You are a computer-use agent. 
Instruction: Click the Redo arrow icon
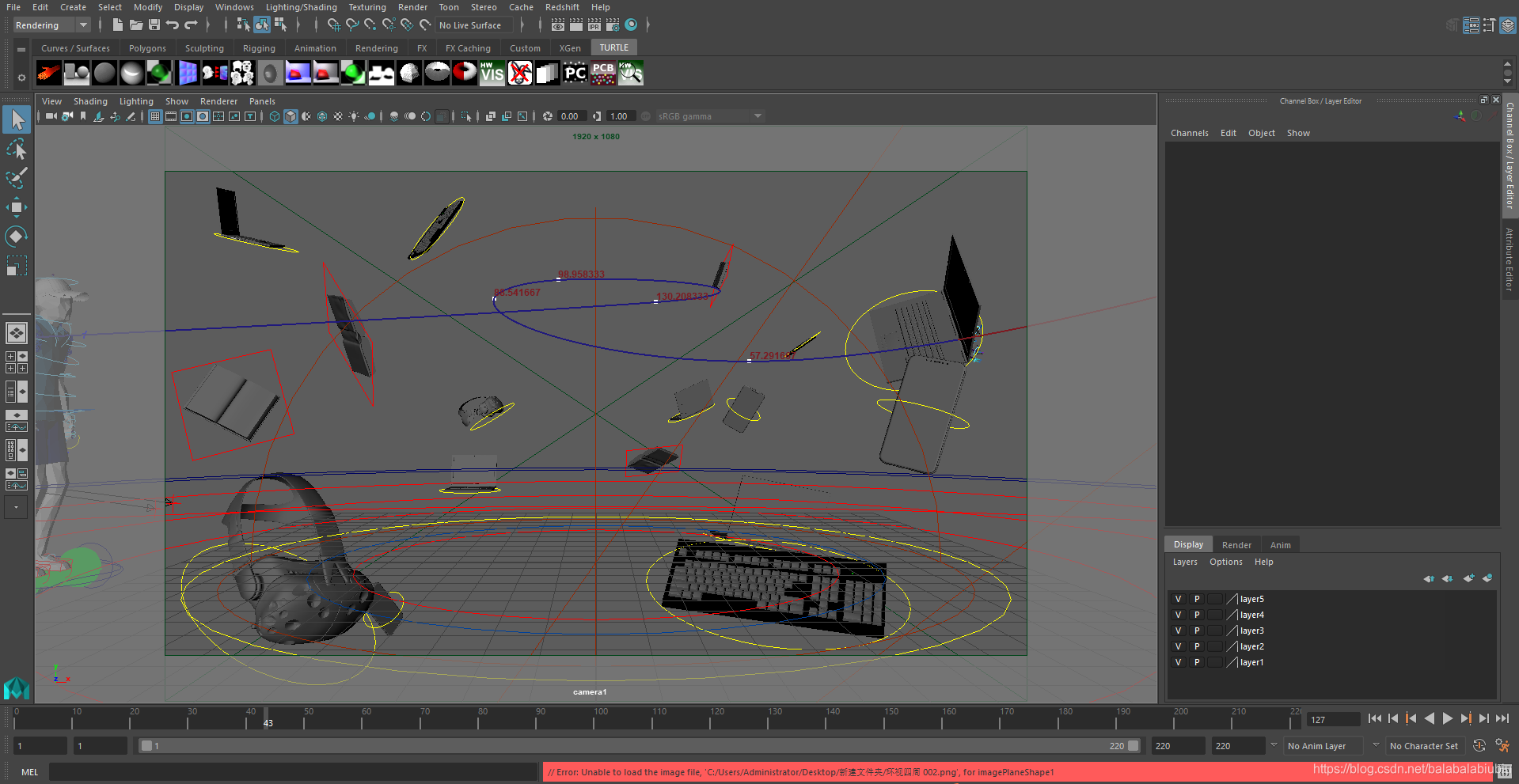pyautogui.click(x=191, y=25)
